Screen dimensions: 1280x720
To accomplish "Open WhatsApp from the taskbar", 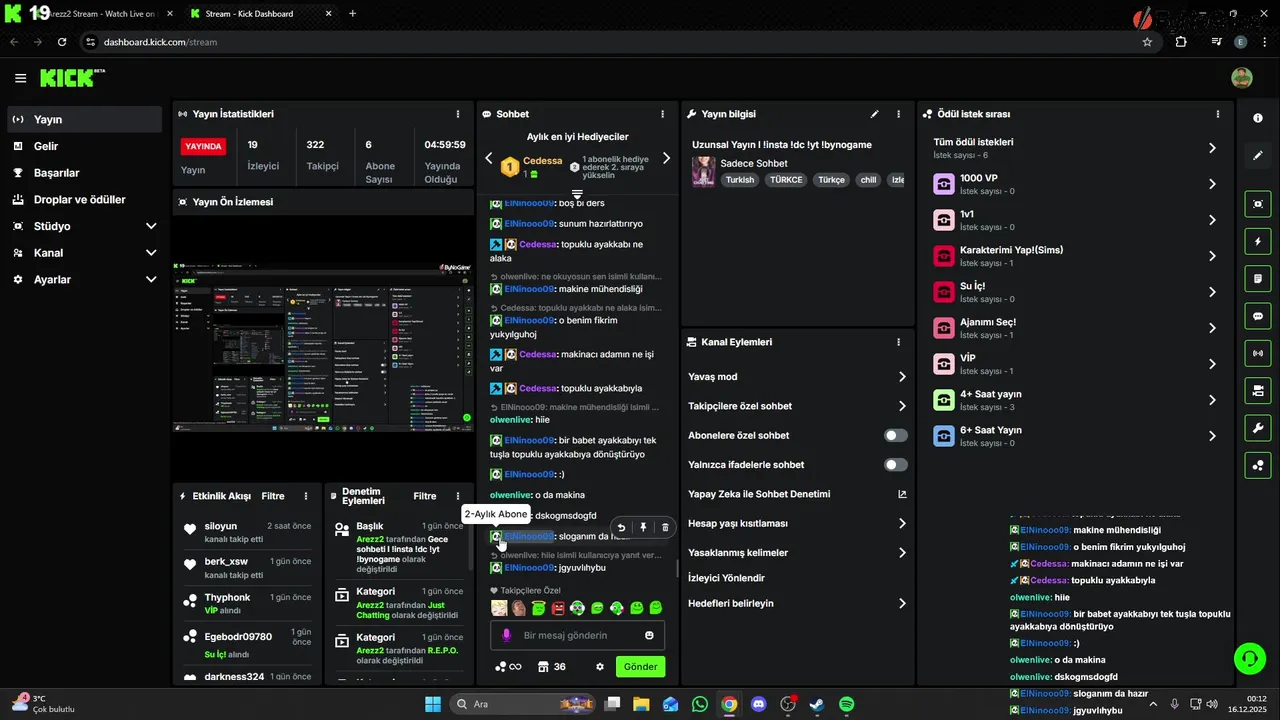I will coord(699,704).
